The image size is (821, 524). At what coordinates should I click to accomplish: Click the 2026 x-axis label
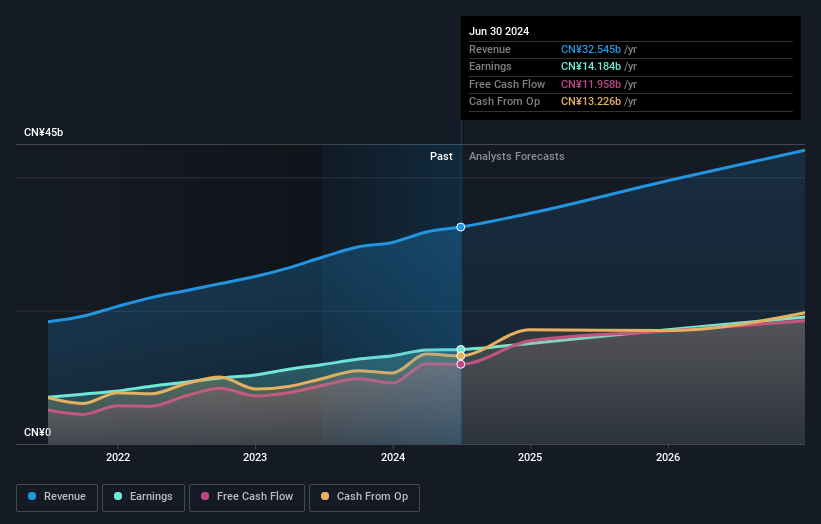[x=668, y=457]
